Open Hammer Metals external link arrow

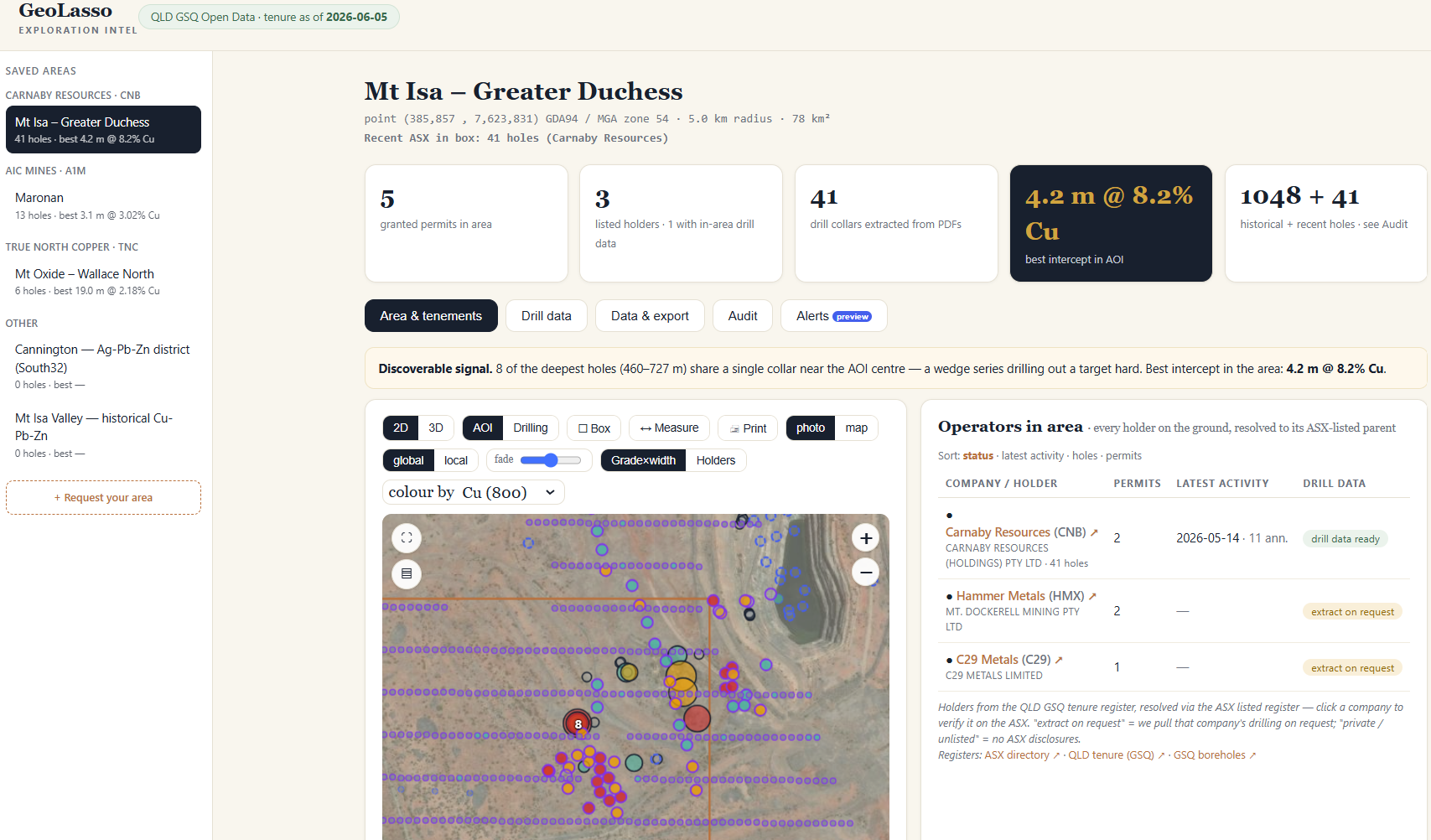coord(1092,596)
